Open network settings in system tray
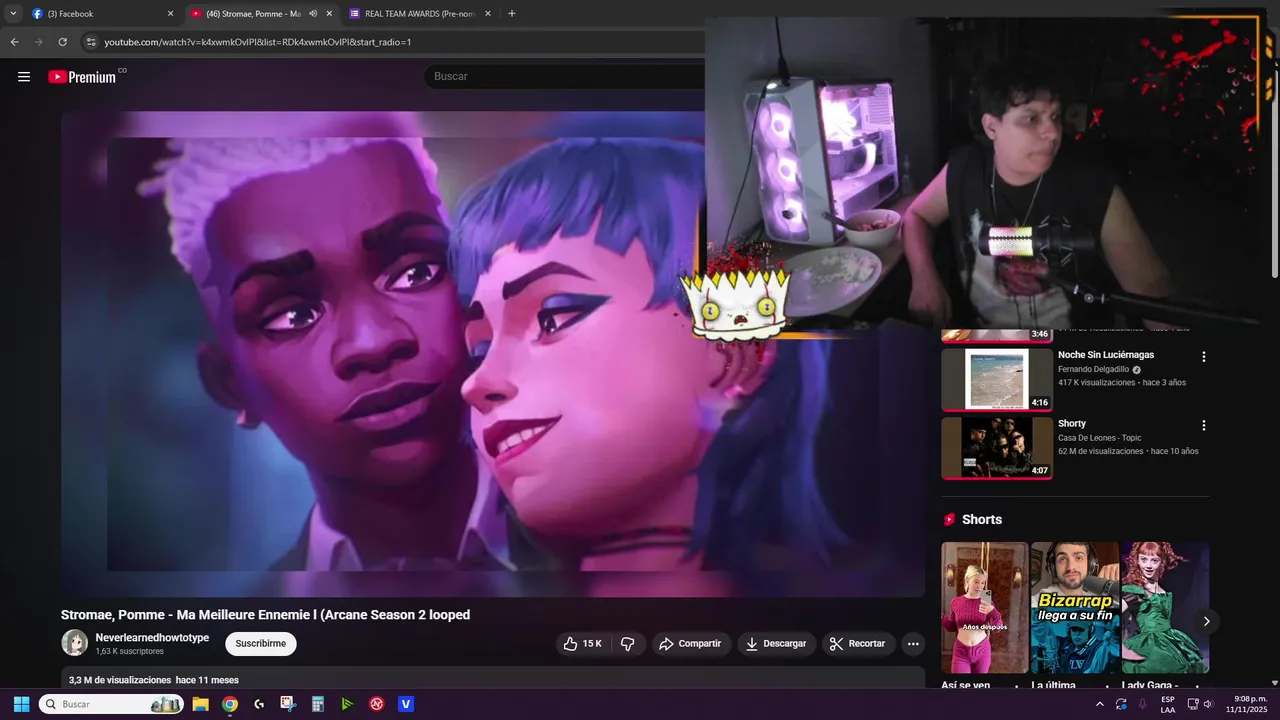The image size is (1280, 720). coord(1193,704)
